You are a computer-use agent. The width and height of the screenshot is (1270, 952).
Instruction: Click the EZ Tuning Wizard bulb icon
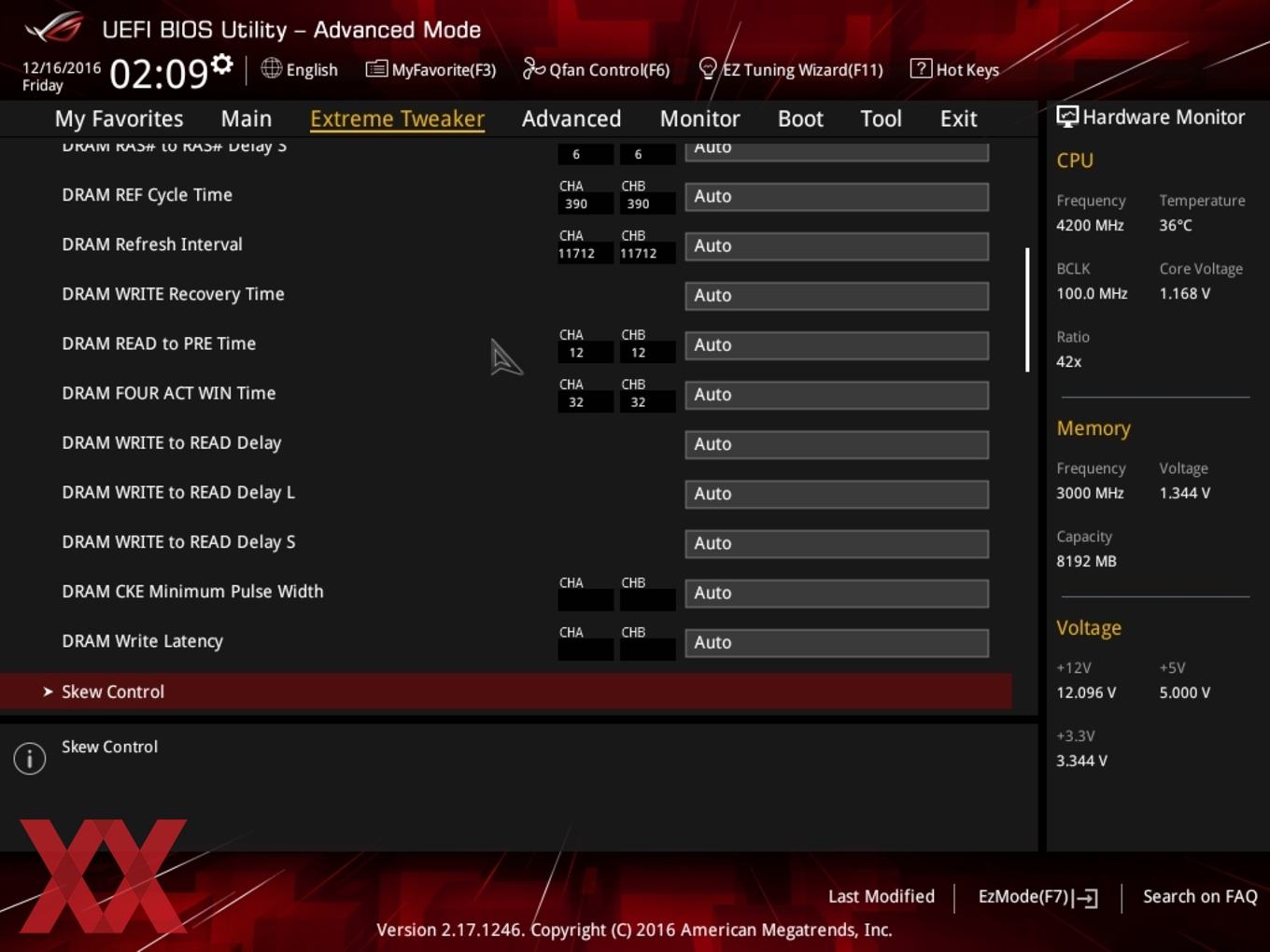pyautogui.click(x=707, y=69)
